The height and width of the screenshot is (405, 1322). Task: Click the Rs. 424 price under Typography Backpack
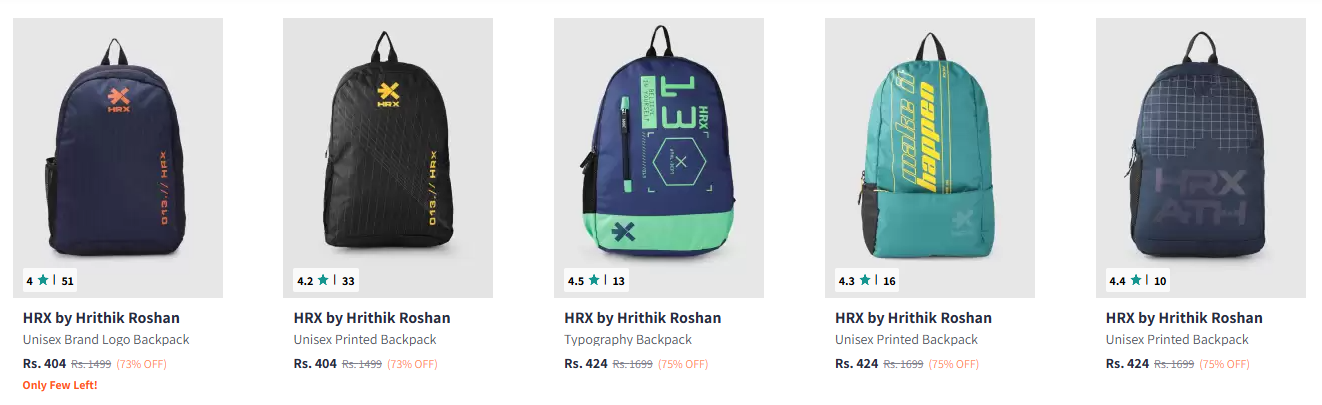pyautogui.click(x=586, y=363)
